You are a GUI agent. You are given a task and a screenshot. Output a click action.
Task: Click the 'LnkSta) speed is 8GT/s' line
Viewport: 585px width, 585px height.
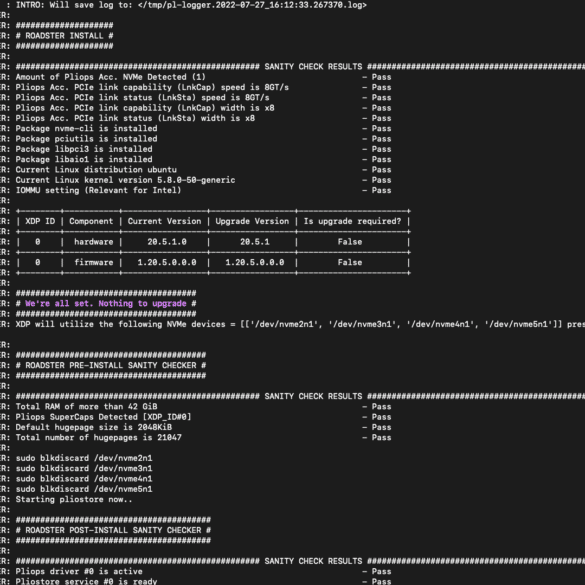point(142,97)
